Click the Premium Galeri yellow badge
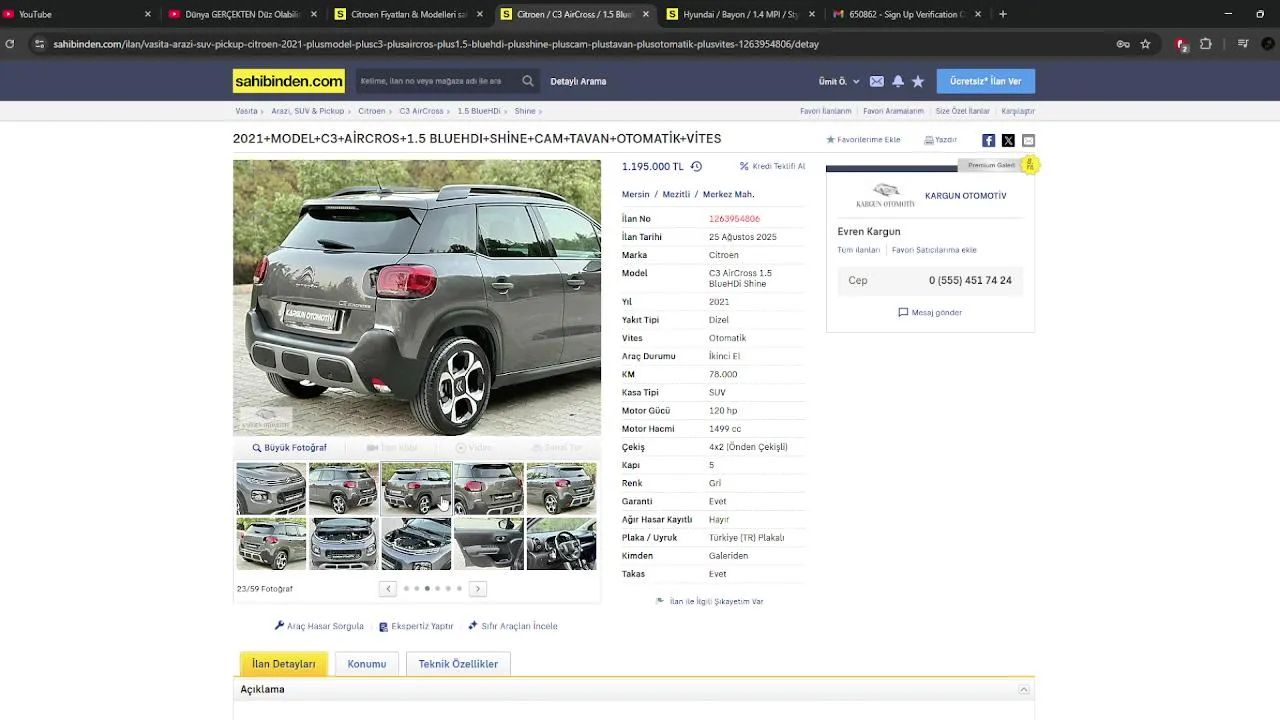This screenshot has width=1280, height=720. coord(1030,165)
